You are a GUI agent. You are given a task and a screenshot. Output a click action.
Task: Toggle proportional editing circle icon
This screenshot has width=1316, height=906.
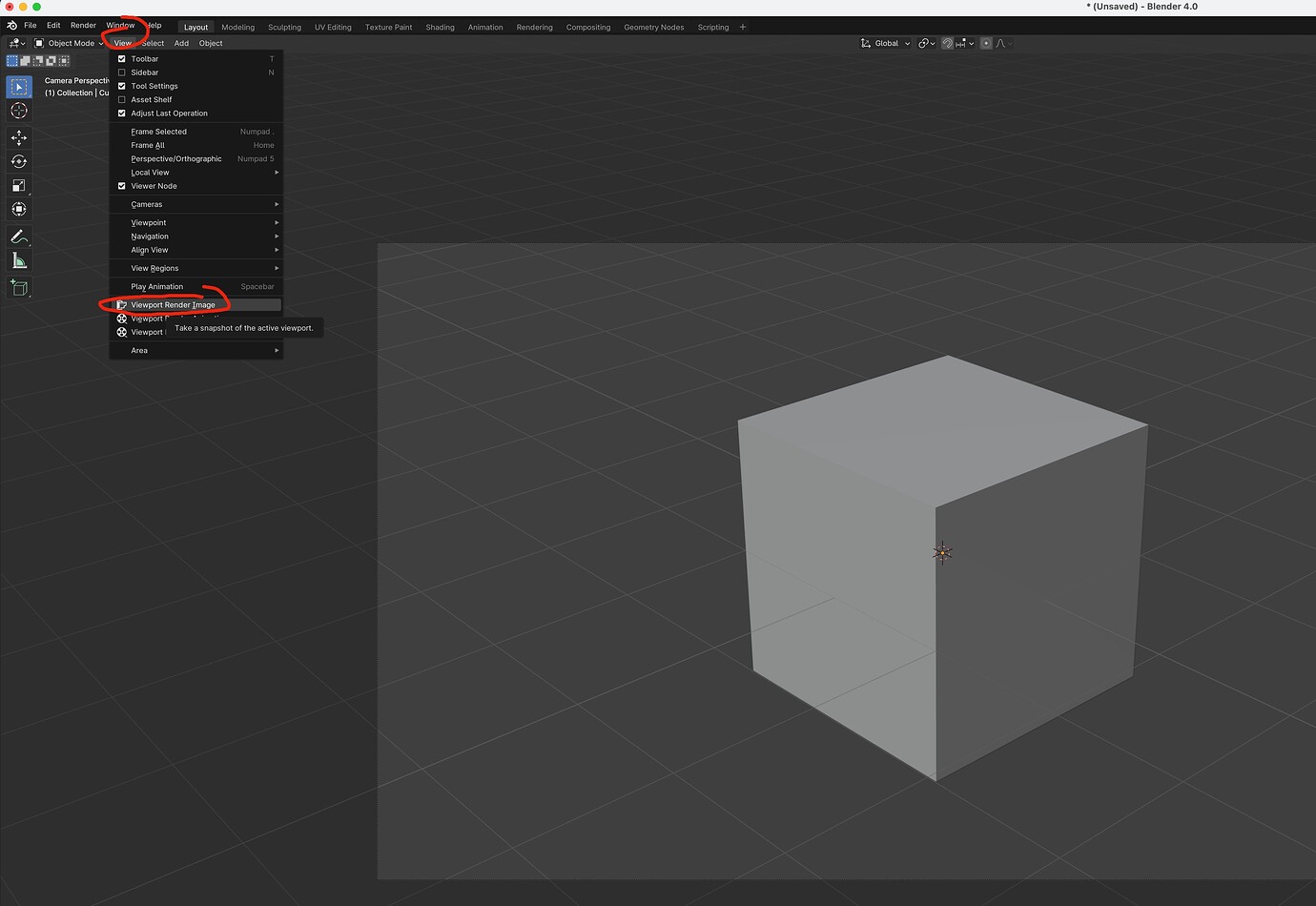pos(986,43)
